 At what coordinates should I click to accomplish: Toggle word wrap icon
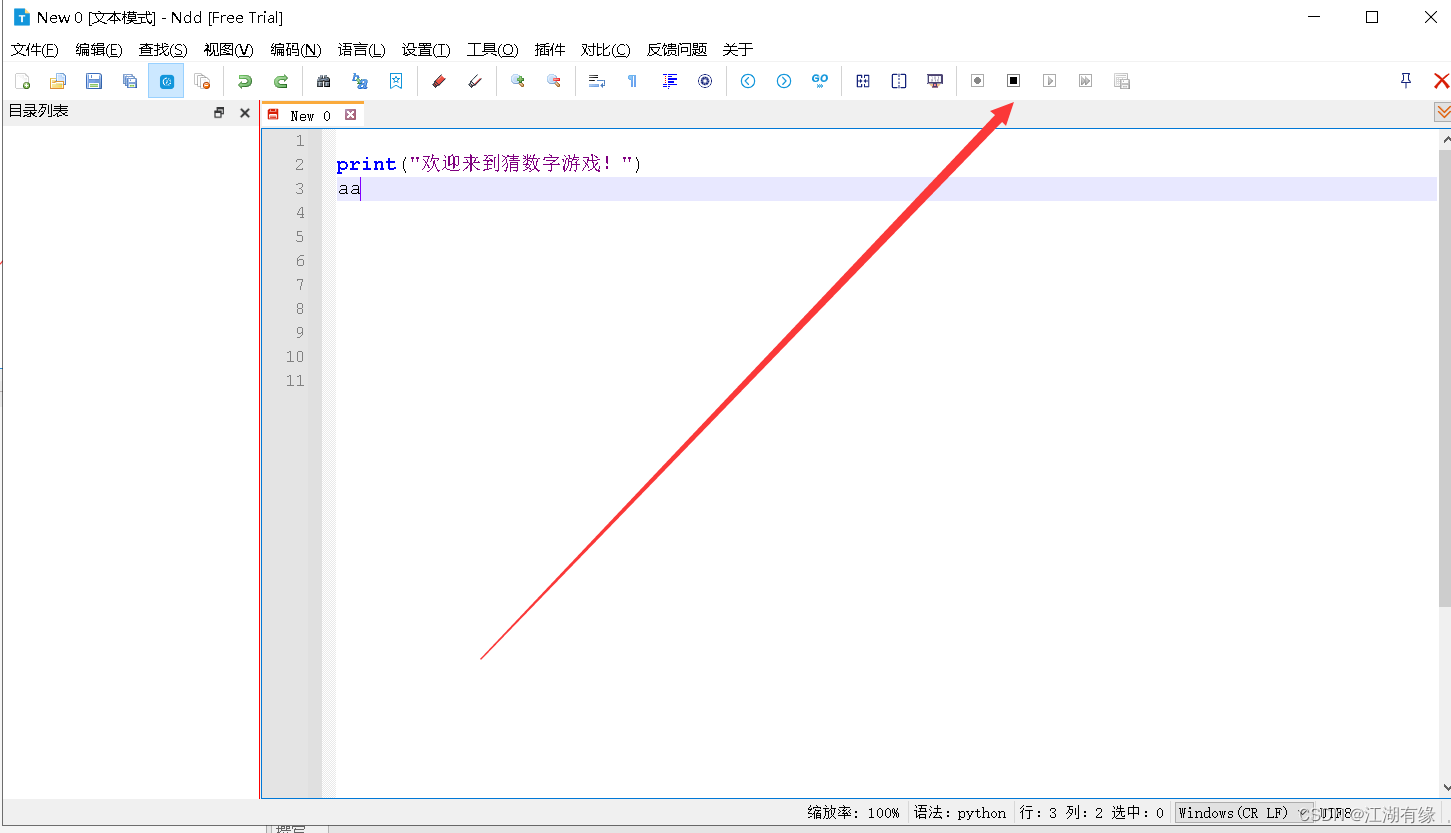[597, 81]
